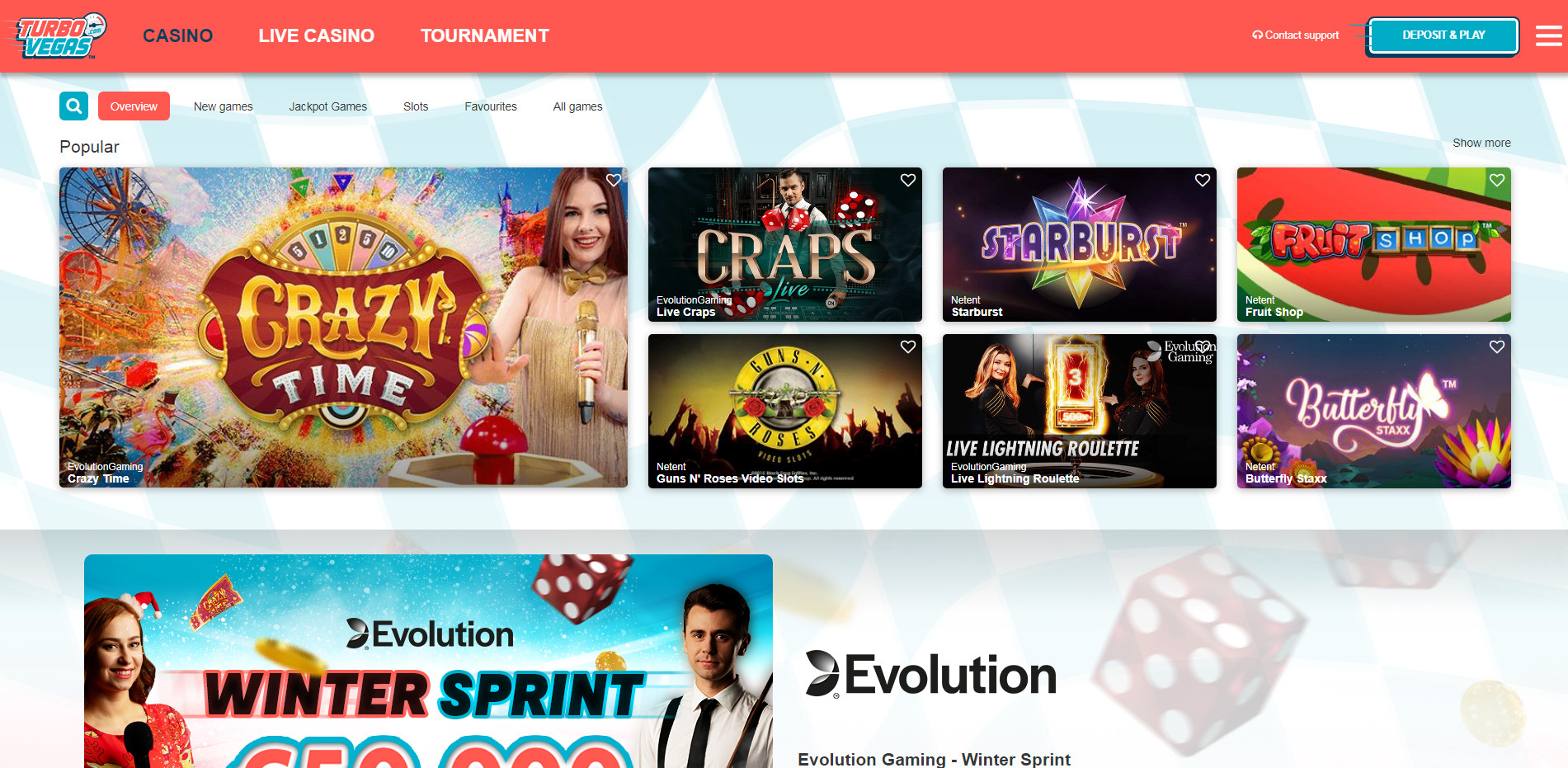Screen dimensions: 1568x768
Task: Open the Evolution Winter Sprint banner
Action: click(428, 661)
